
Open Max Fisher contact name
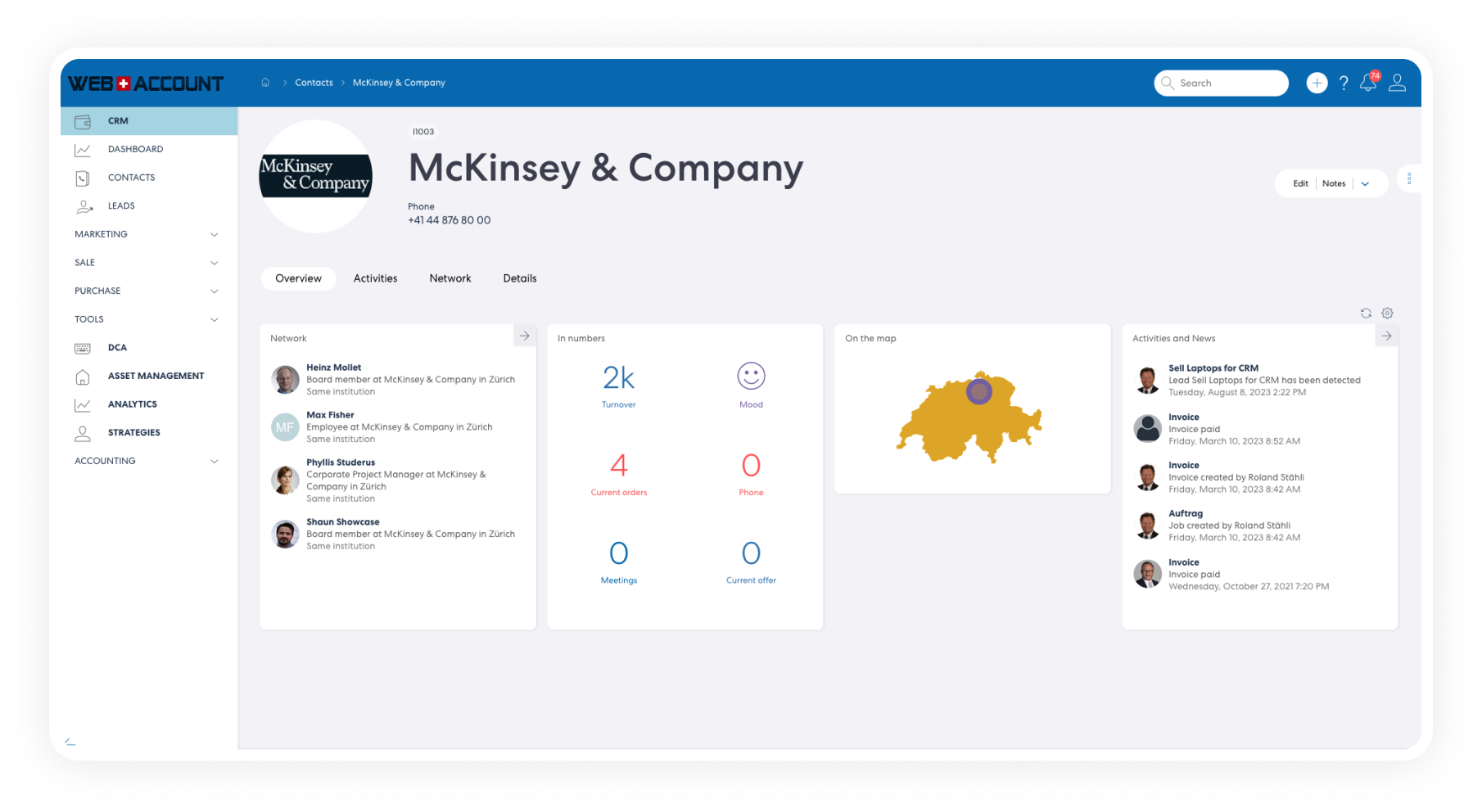click(x=330, y=415)
